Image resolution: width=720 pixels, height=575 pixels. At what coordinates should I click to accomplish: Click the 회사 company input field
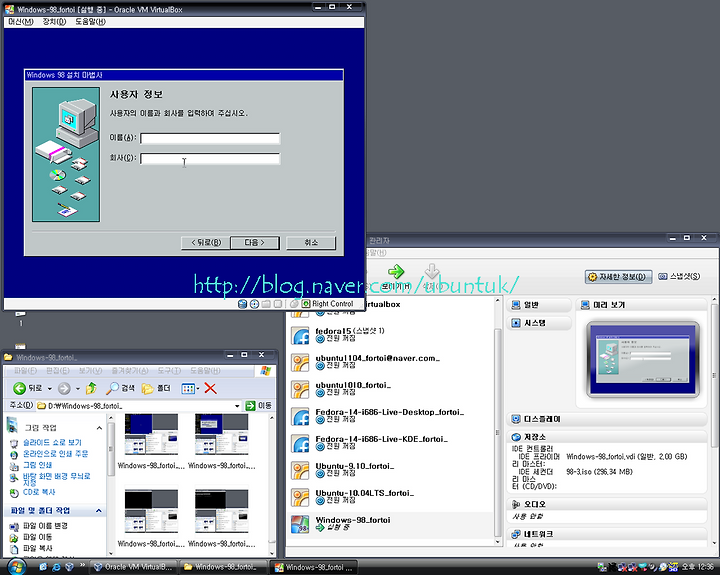tap(210, 158)
